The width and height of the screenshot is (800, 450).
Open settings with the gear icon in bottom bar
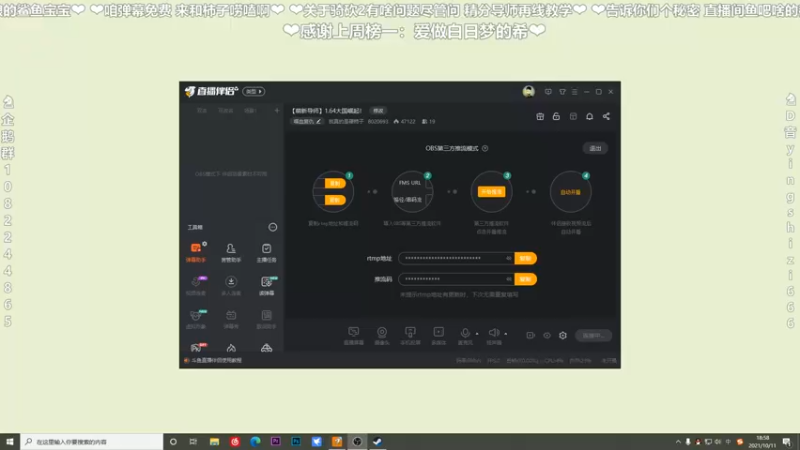563,335
